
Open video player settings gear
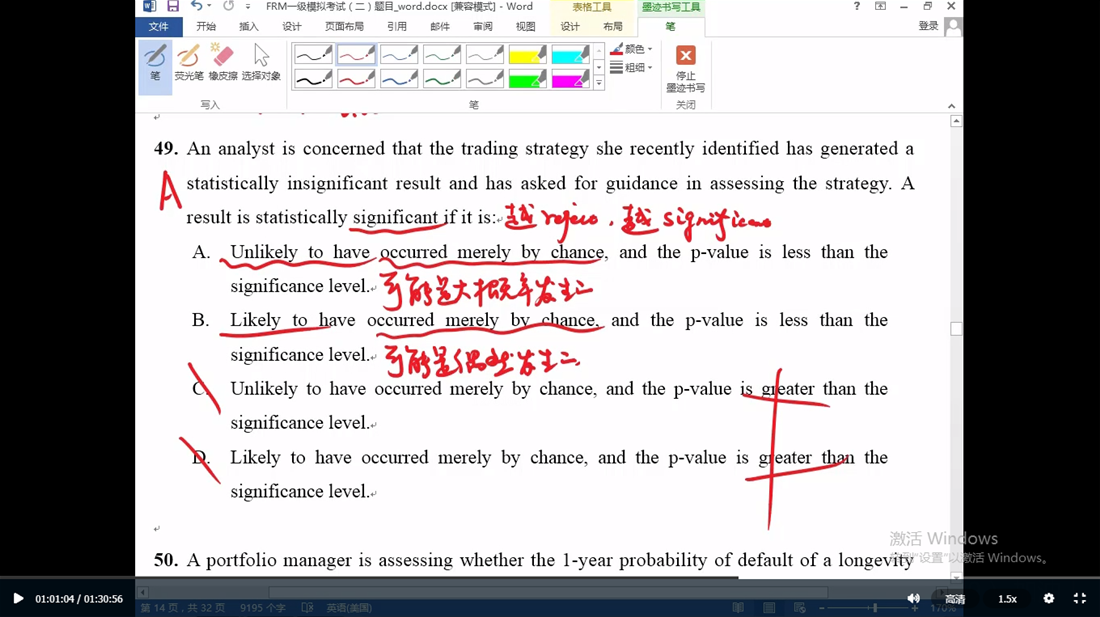click(1049, 599)
